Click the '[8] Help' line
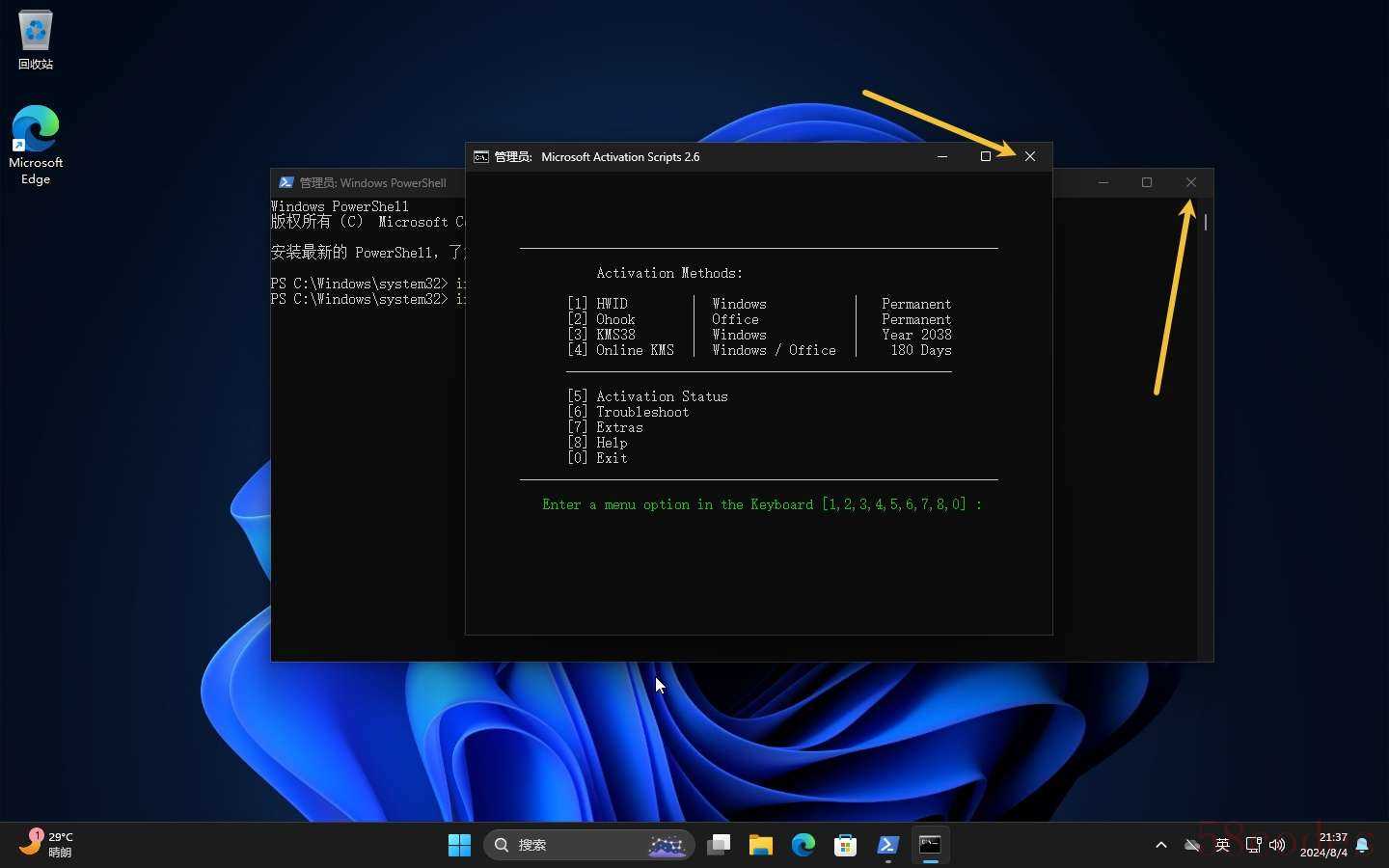1389x868 pixels. pos(598,443)
